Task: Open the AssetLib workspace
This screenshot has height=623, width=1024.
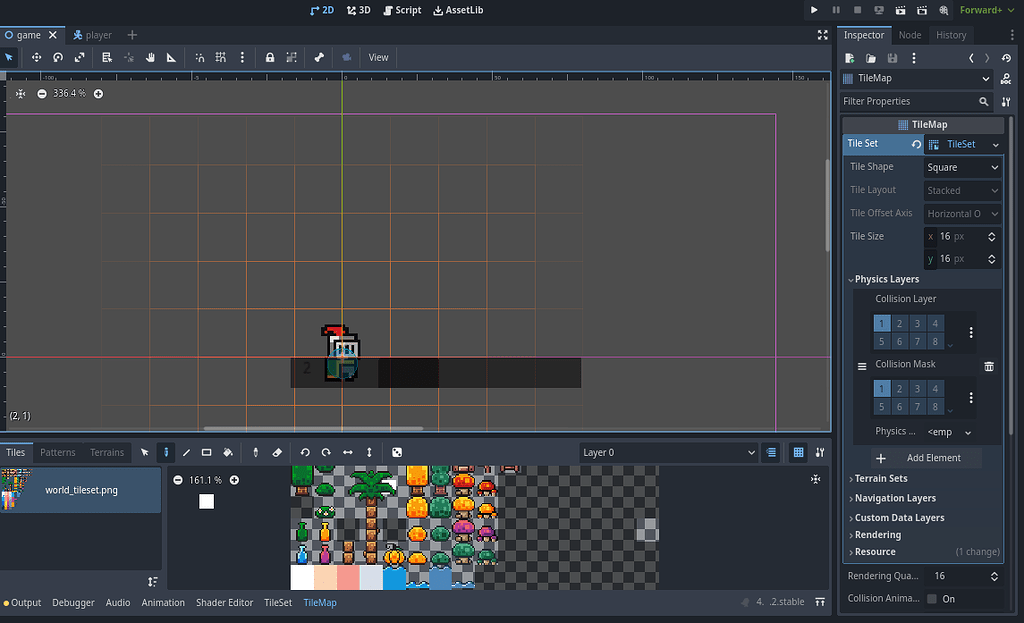Action: point(458,10)
